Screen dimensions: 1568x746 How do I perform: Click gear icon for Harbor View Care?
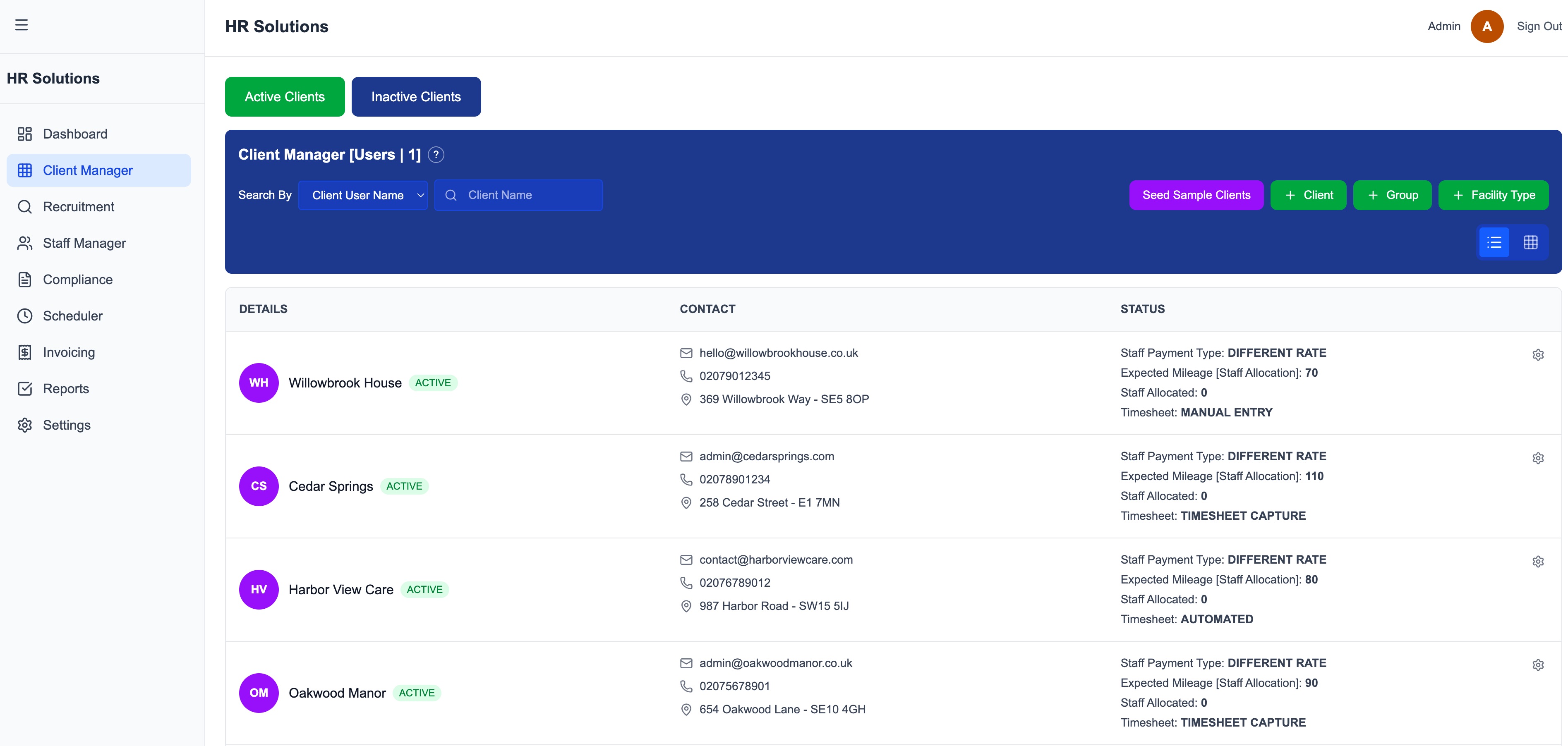click(x=1537, y=562)
